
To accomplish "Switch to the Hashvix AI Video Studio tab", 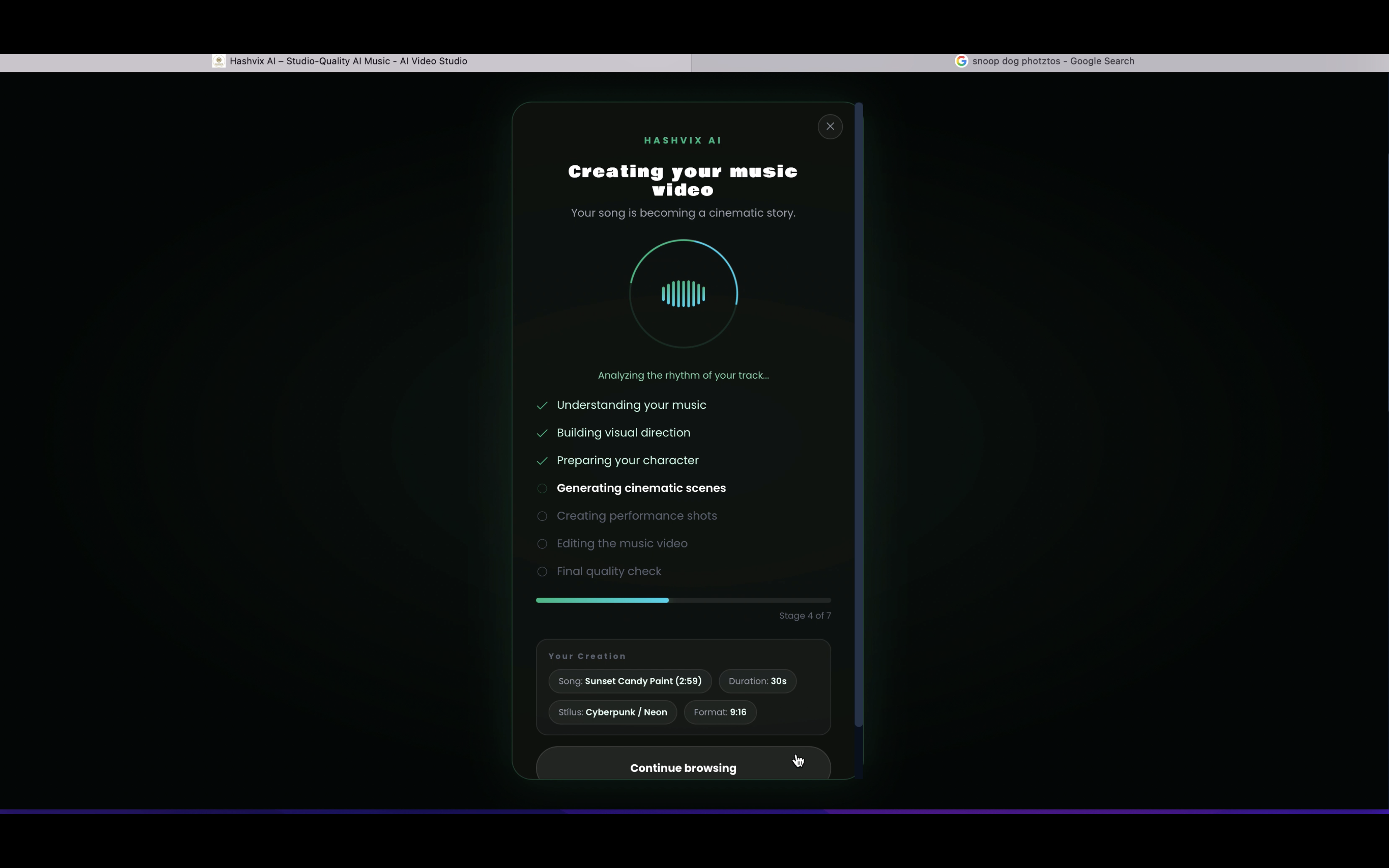I will pos(346,62).
